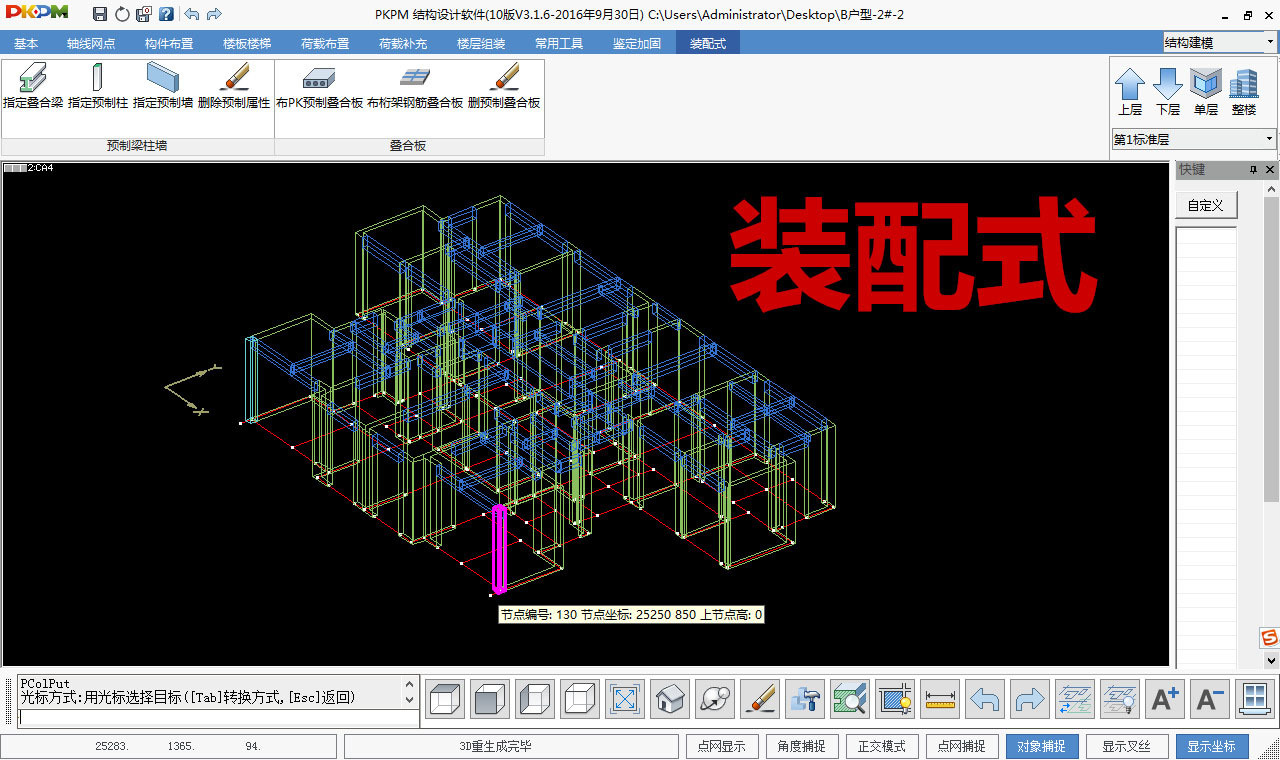Disable 对象捕捉 object snap

click(1042, 746)
